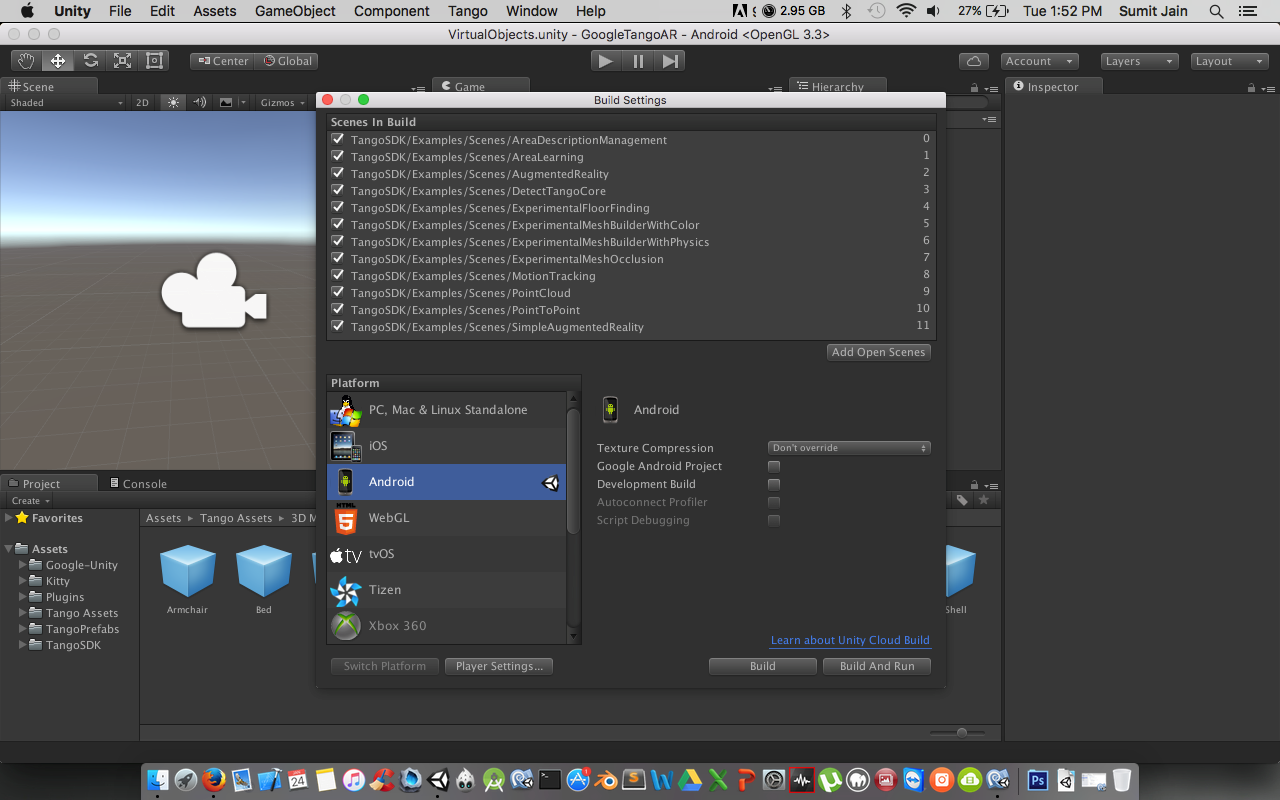Select the Tizen platform
Screen dimensions: 1280x800
pos(446,590)
